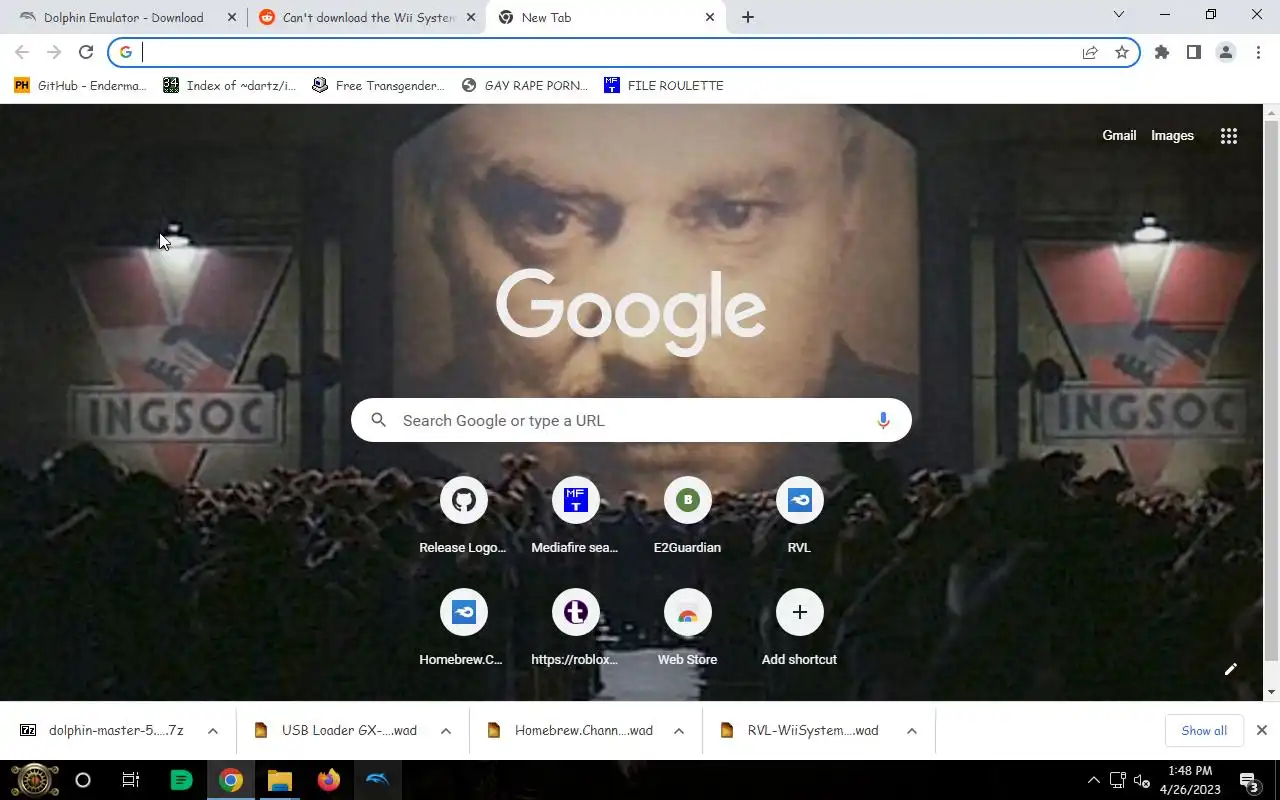Screen dimensions: 1280x800
Task: Close the Dolphin Emulator tab
Action: 232,18
